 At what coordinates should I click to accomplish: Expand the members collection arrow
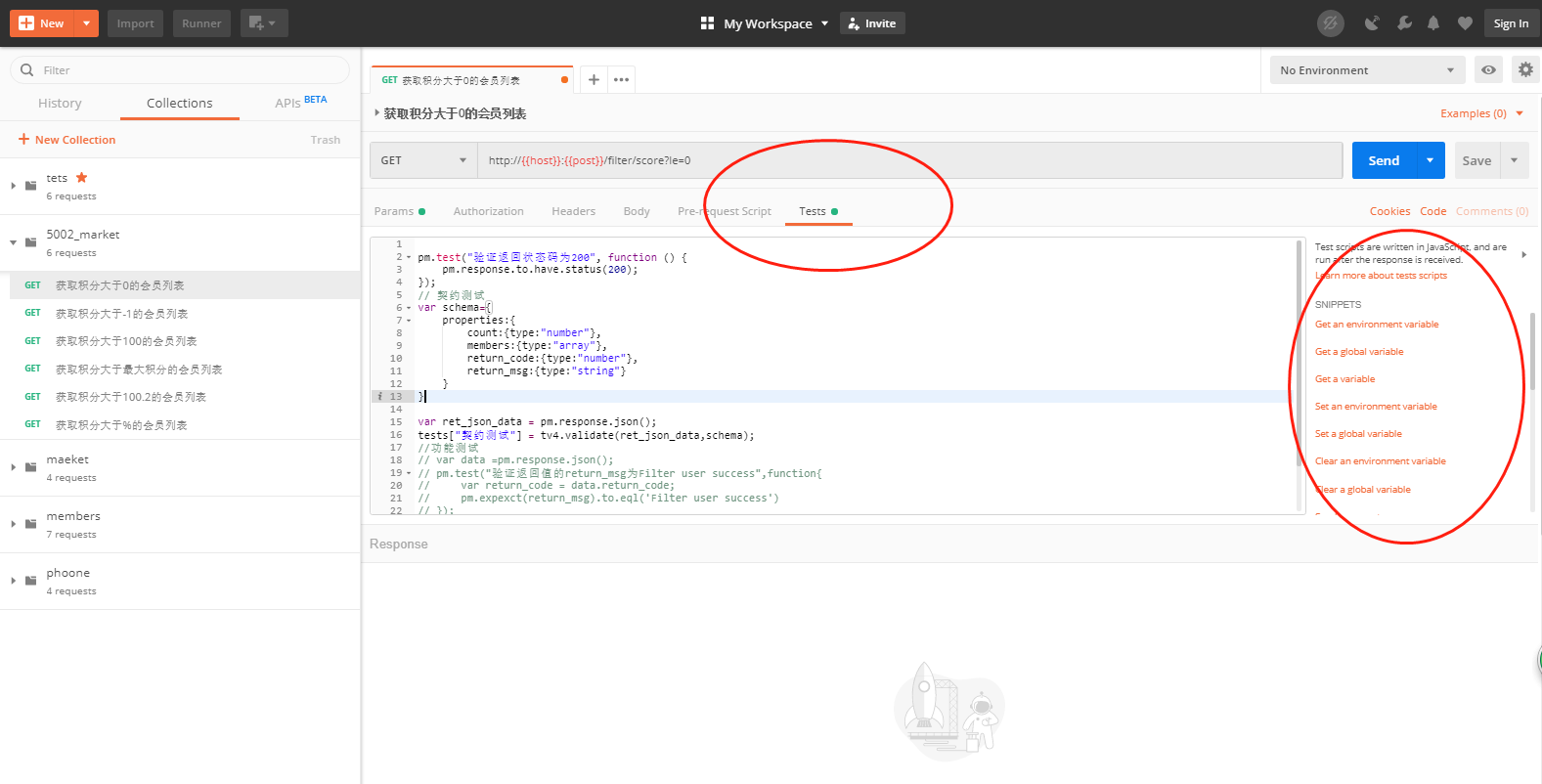tap(13, 524)
